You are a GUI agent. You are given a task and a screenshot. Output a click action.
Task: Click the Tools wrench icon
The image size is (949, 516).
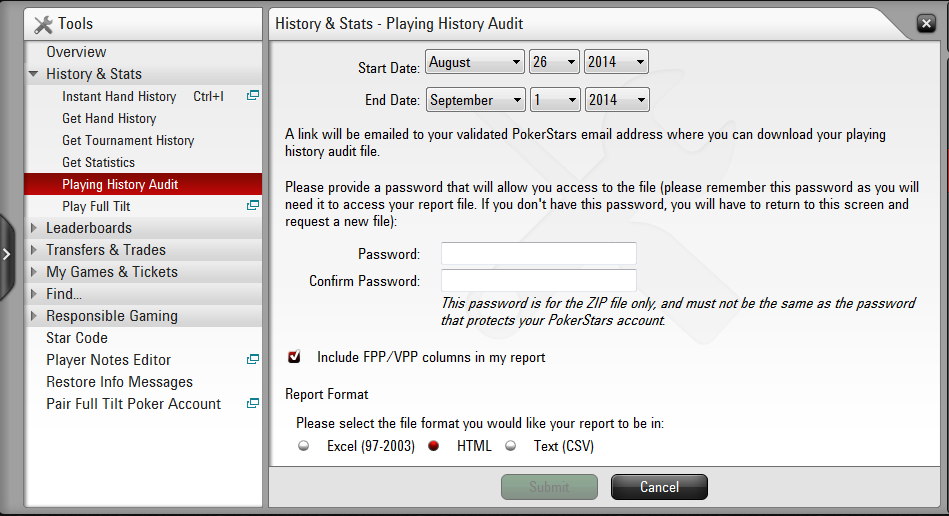[42, 24]
